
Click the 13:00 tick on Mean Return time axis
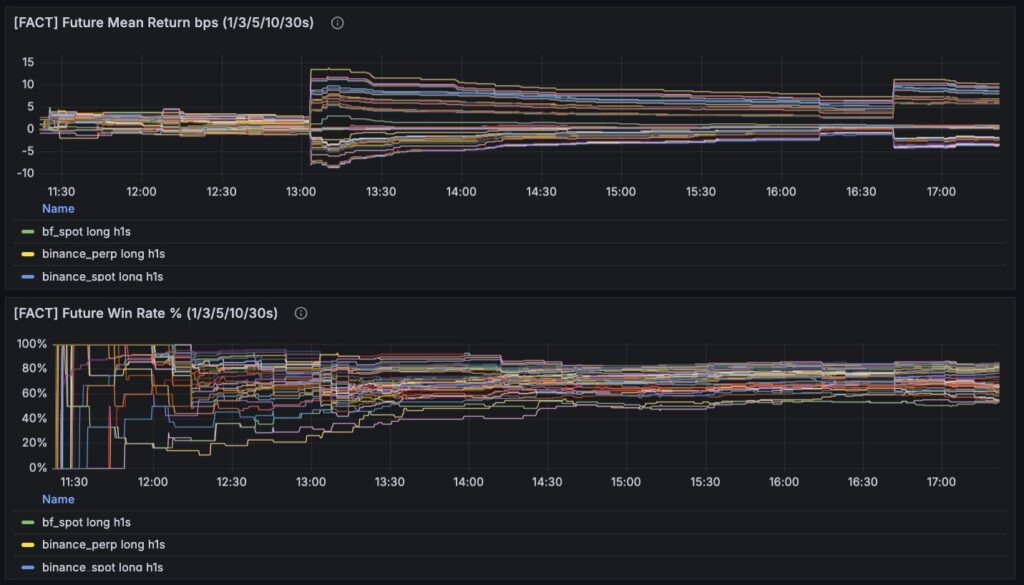click(301, 191)
